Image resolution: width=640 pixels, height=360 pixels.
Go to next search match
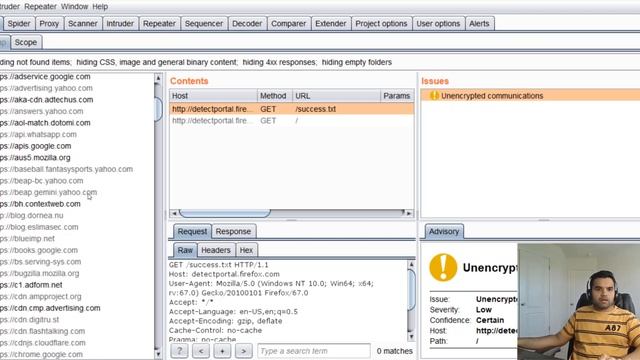tap(244, 351)
